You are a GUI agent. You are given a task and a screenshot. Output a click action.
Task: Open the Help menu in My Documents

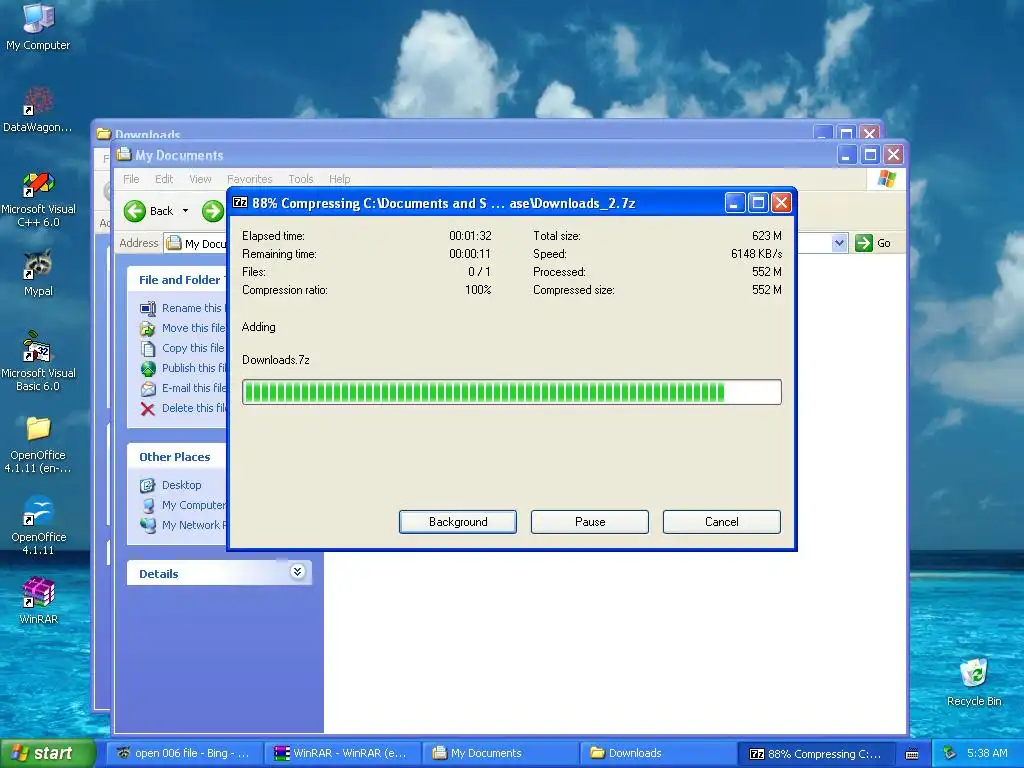click(x=339, y=179)
